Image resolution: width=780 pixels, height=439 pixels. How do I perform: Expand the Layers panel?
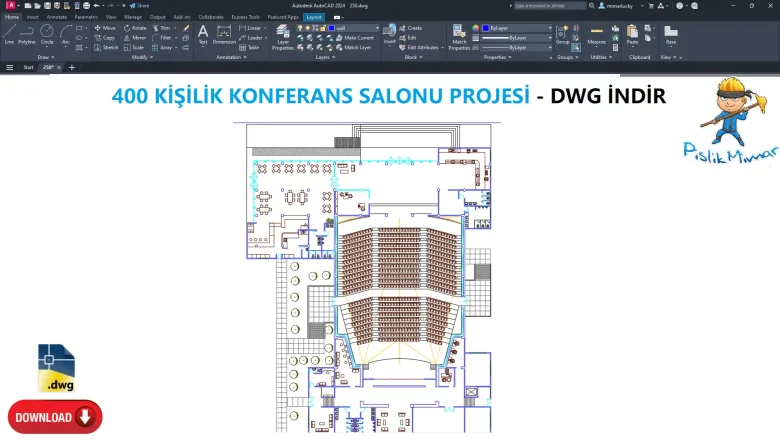click(x=325, y=57)
